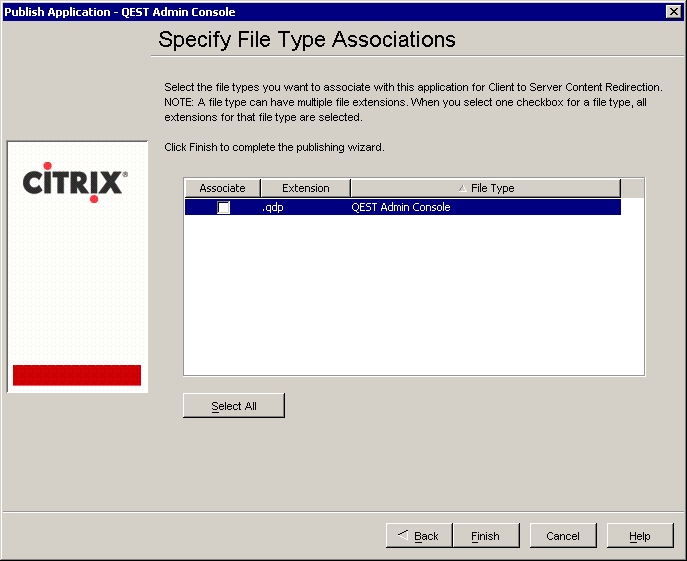Select the .qdp extension cell
Image resolution: width=687 pixels, height=561 pixels.
pos(272,208)
